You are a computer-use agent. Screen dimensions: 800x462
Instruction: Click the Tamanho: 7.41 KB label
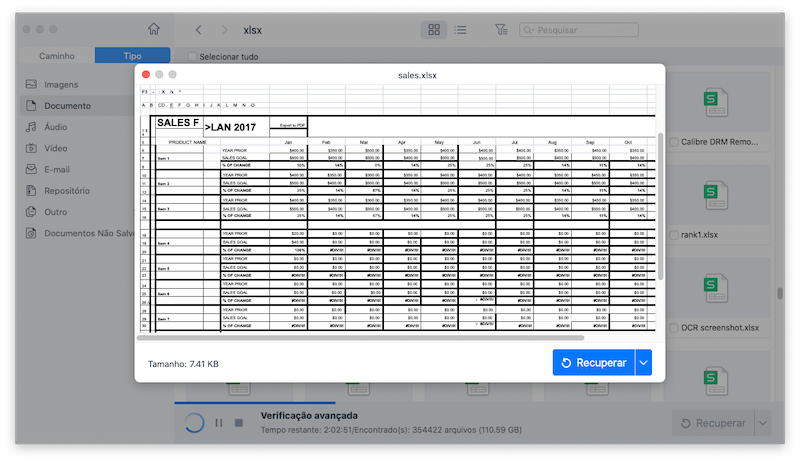183,364
